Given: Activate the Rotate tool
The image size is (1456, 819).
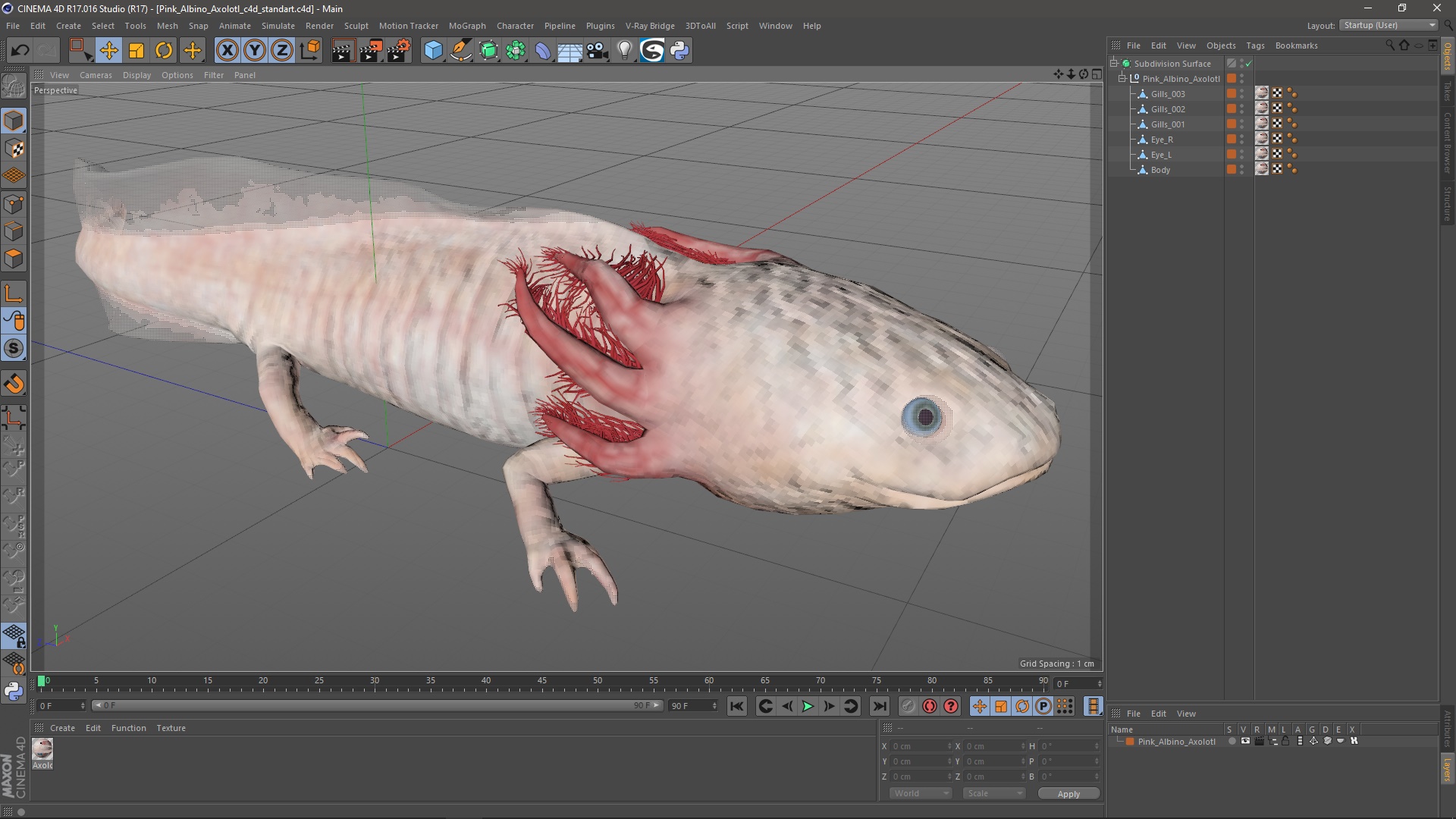Looking at the screenshot, I should [x=164, y=50].
